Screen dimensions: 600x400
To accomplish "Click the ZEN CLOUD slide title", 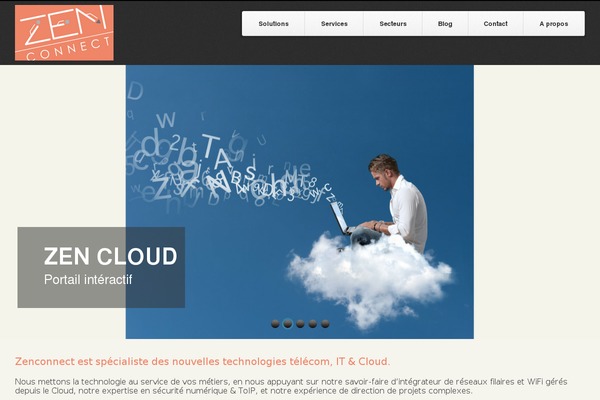I will [110, 256].
